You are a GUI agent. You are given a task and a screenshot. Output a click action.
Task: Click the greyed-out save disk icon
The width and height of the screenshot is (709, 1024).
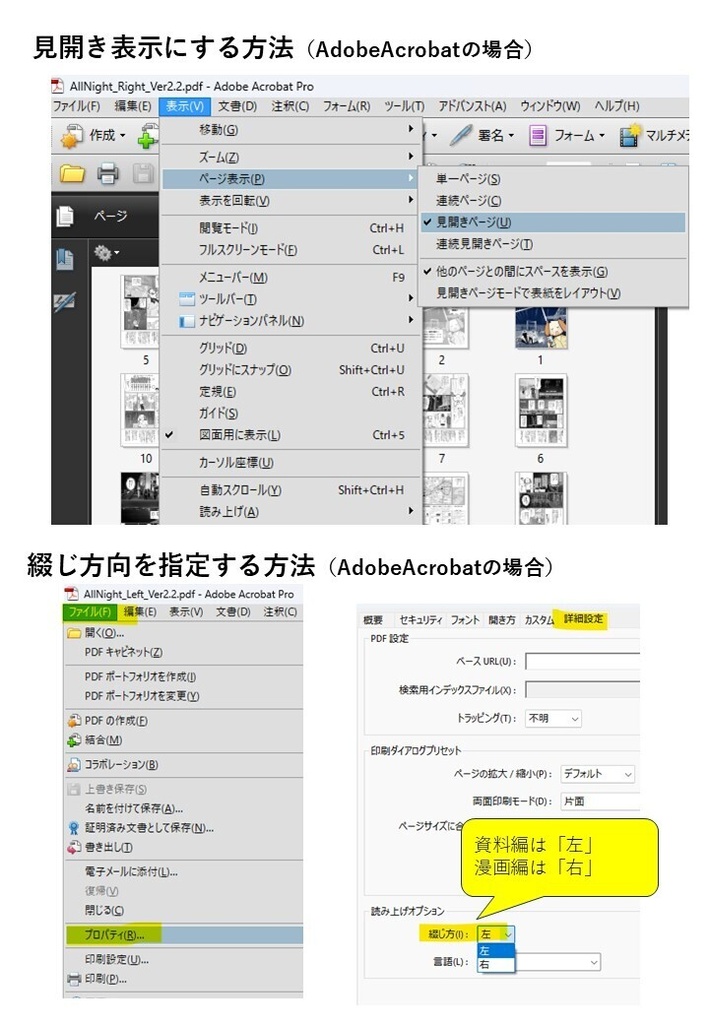click(x=144, y=174)
